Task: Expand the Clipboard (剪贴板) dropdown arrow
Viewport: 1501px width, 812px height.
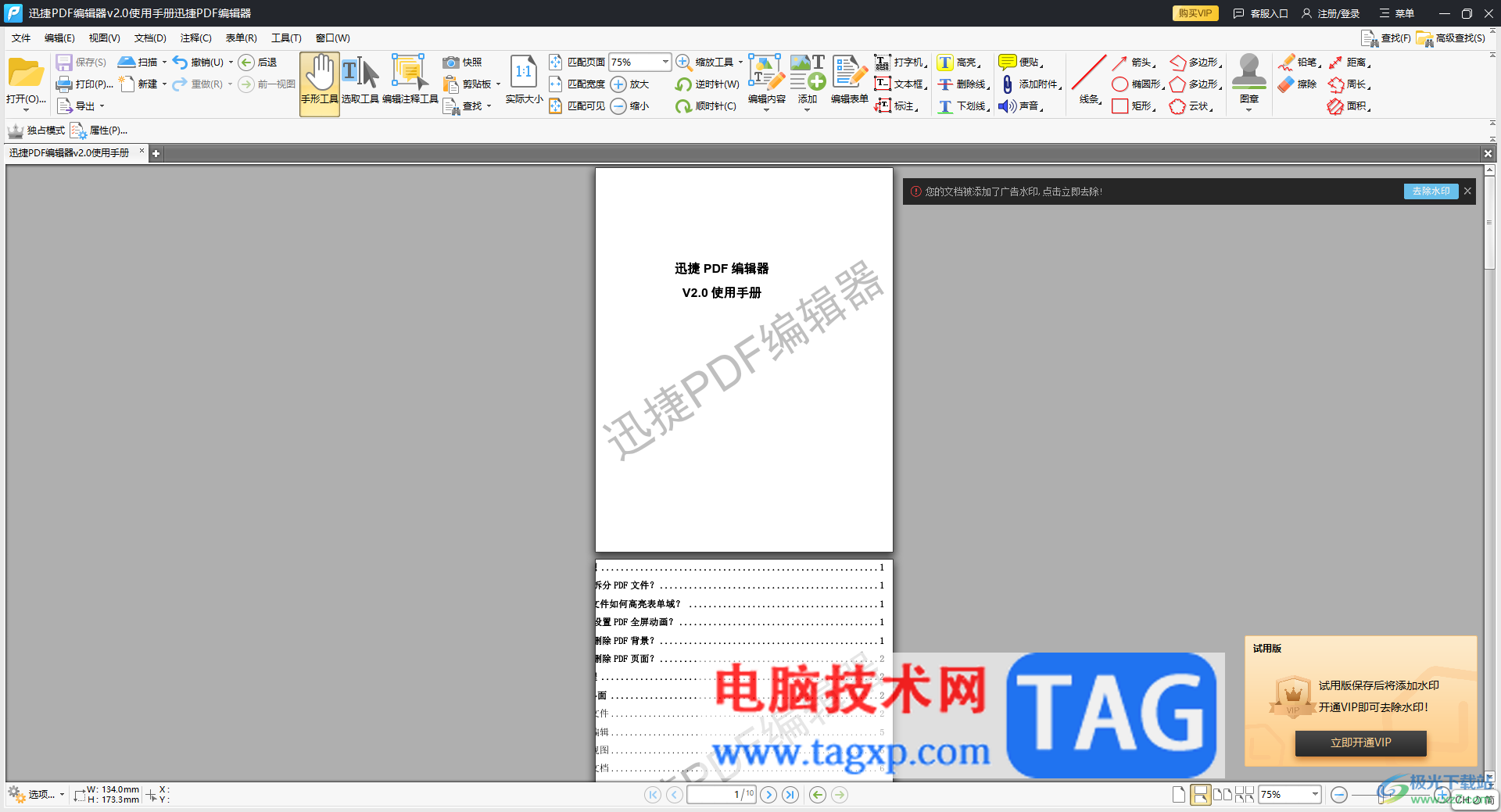Action: pyautogui.click(x=498, y=84)
